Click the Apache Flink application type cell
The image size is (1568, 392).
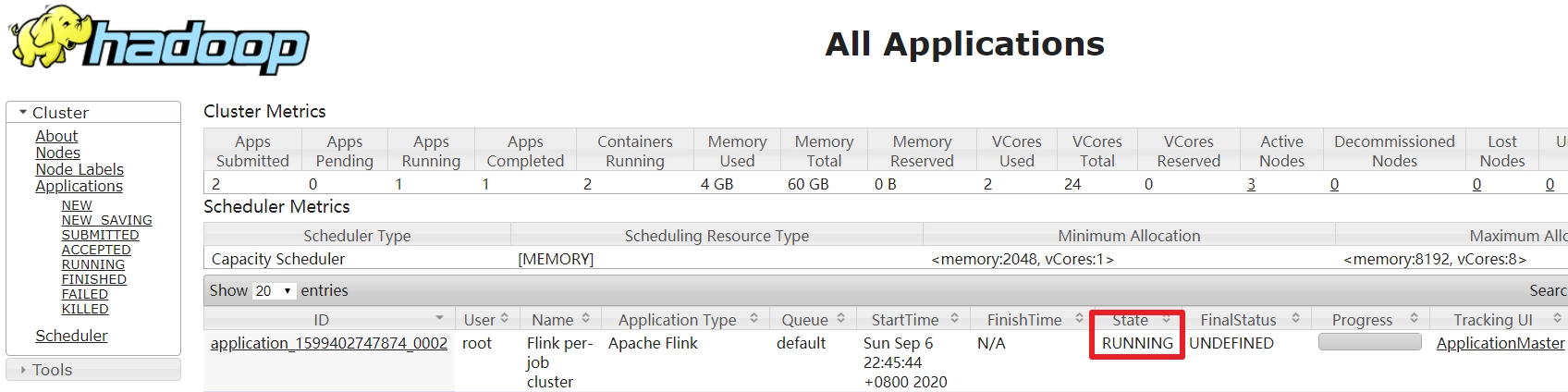pyautogui.click(x=653, y=343)
